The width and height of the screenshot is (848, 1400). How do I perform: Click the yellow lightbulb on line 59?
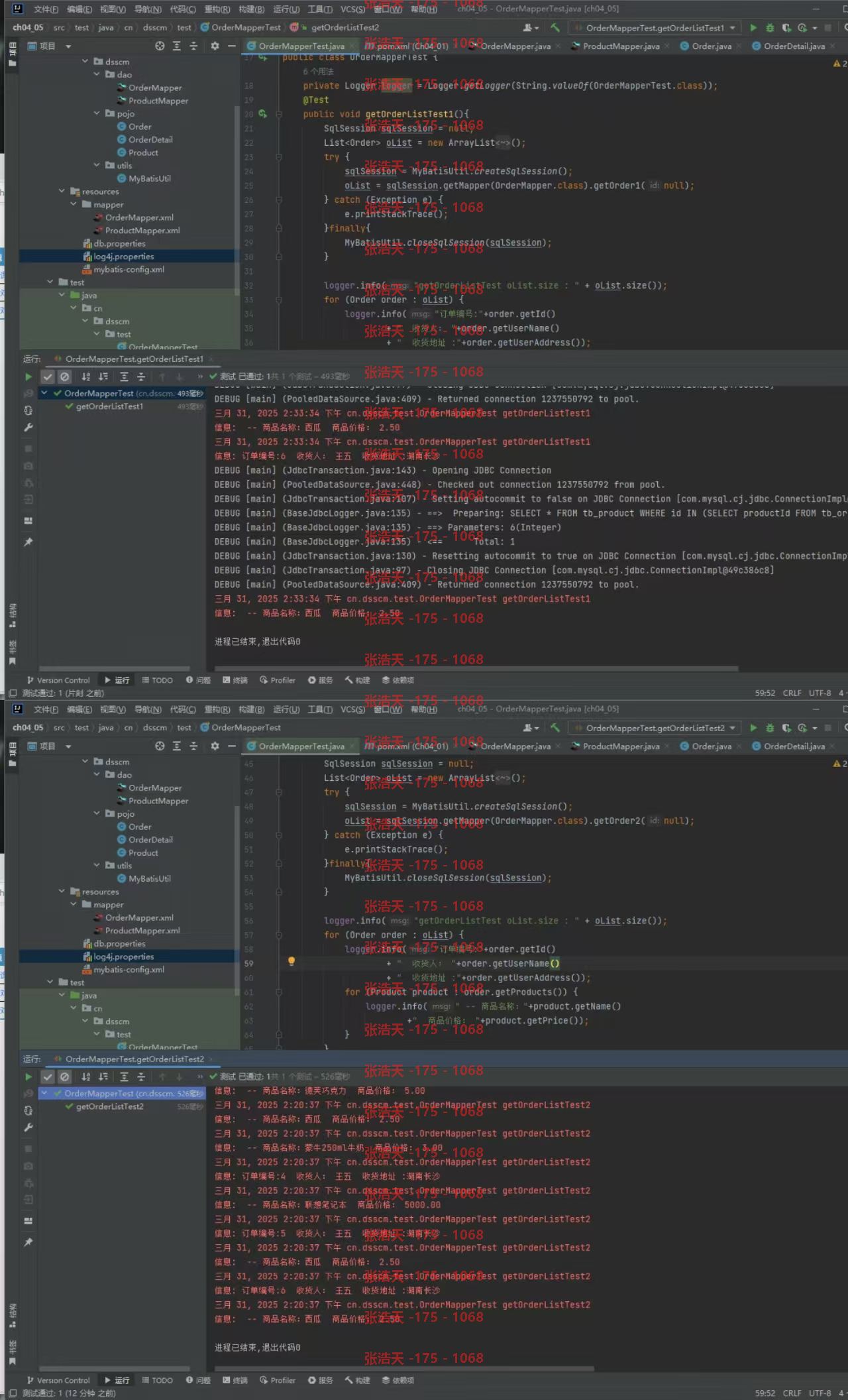291,961
